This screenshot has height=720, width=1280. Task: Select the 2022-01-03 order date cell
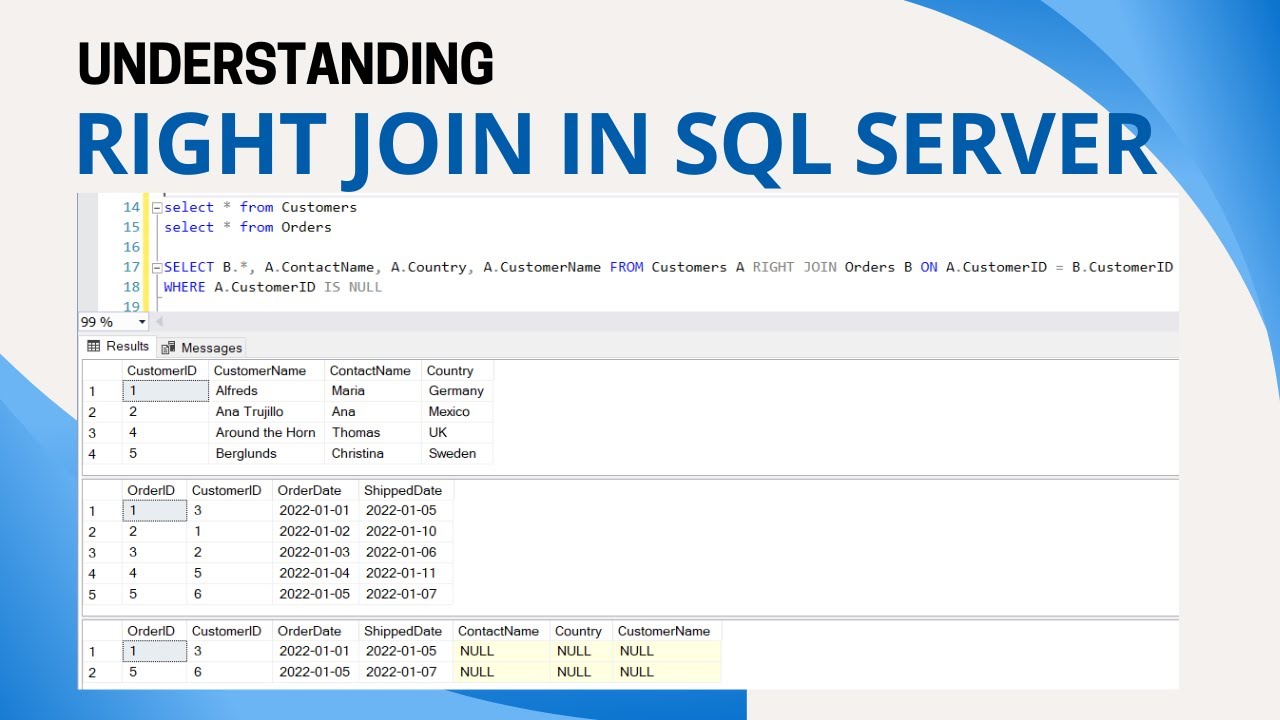[x=315, y=552]
